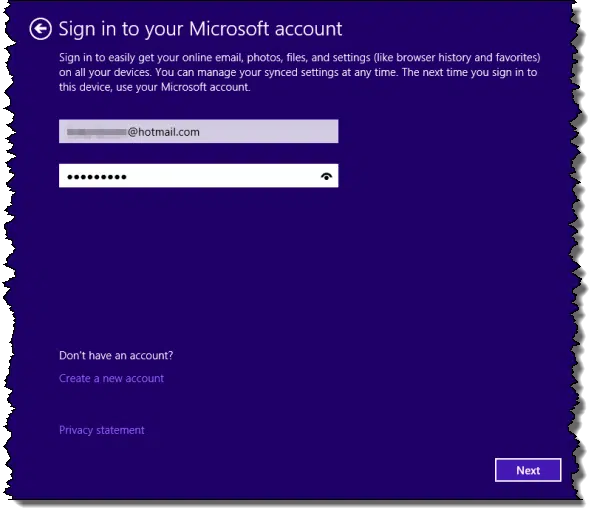View Microsoft's privacy statement
The image size is (600, 515).
point(102,431)
